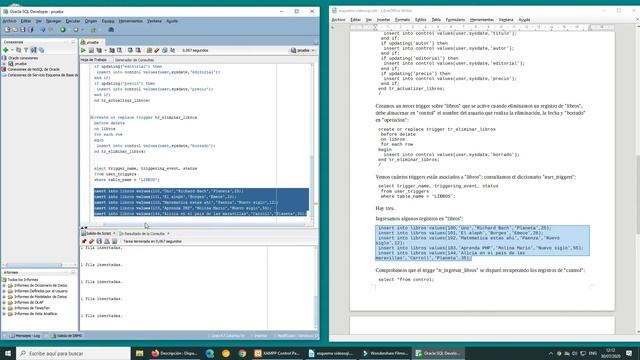Screen dimensions: 640x360
Task: Open XAMPP Control Panel taskbar button
Action: coord(277,353)
